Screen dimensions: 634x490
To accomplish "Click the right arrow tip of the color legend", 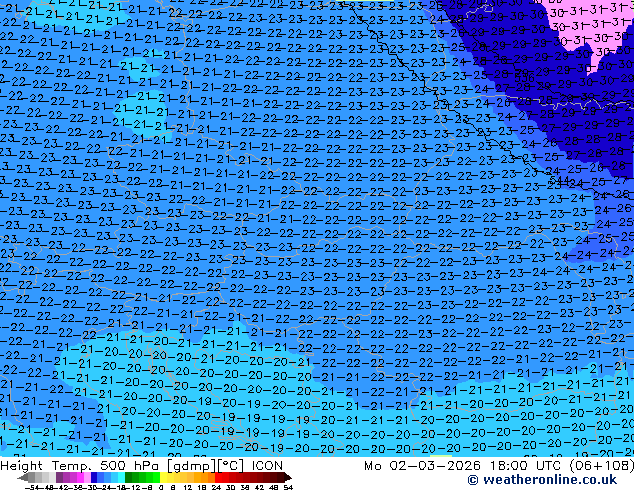I will tap(290, 478).
